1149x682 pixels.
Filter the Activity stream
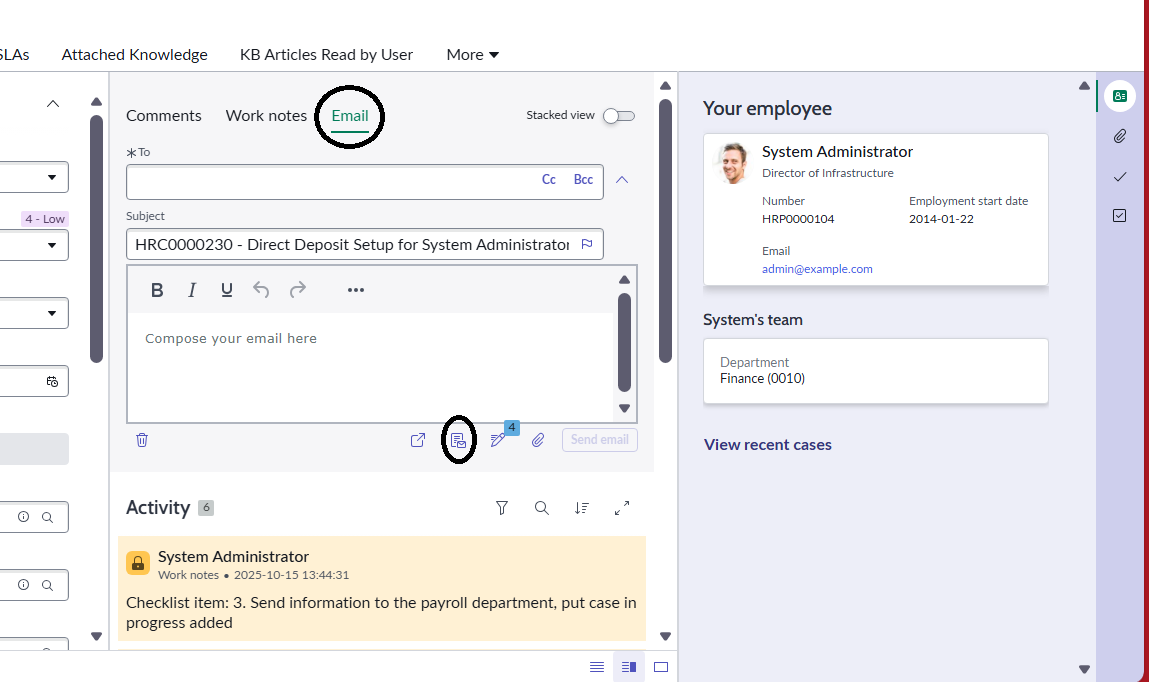coord(502,508)
